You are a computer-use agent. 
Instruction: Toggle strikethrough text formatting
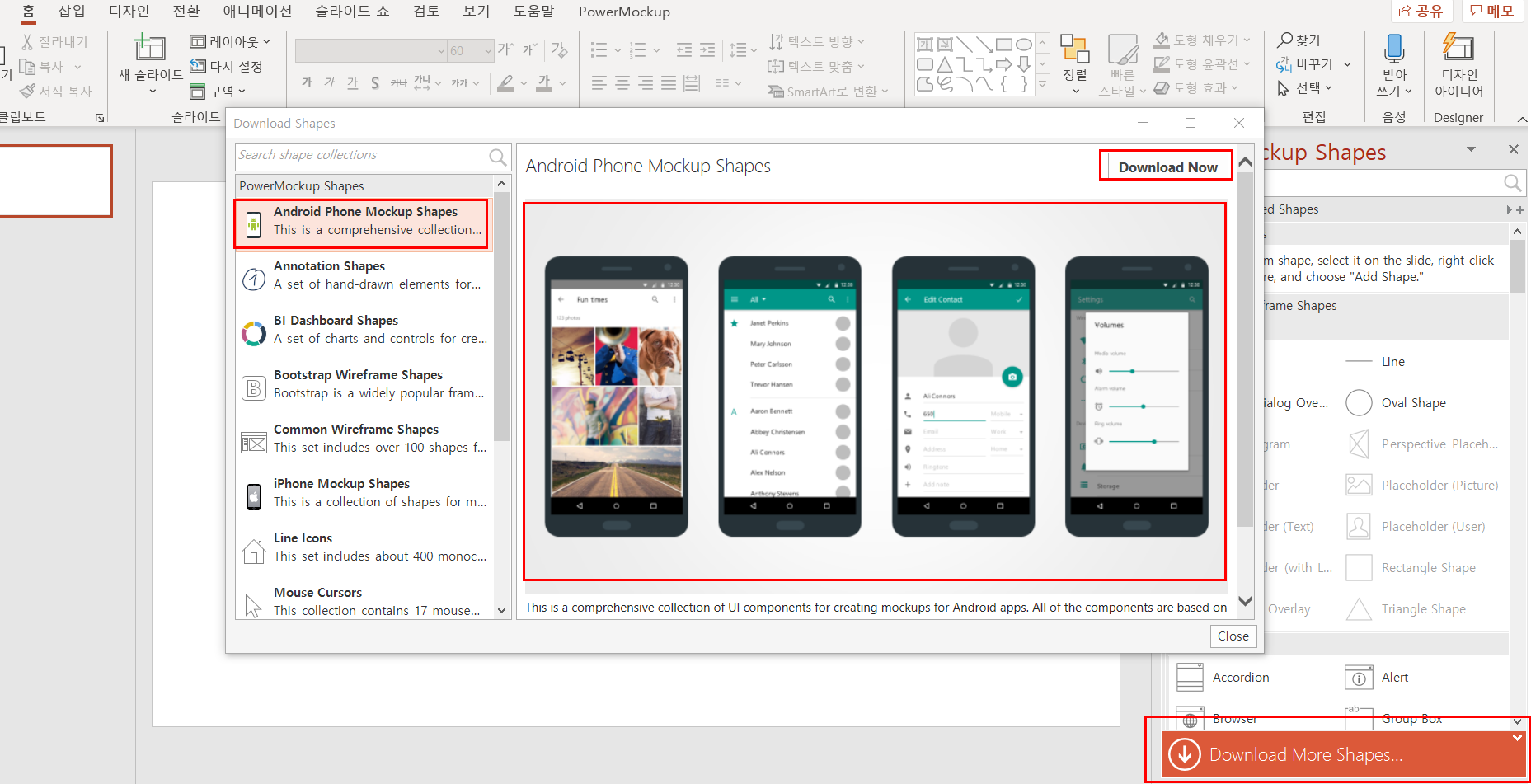pyautogui.click(x=398, y=82)
